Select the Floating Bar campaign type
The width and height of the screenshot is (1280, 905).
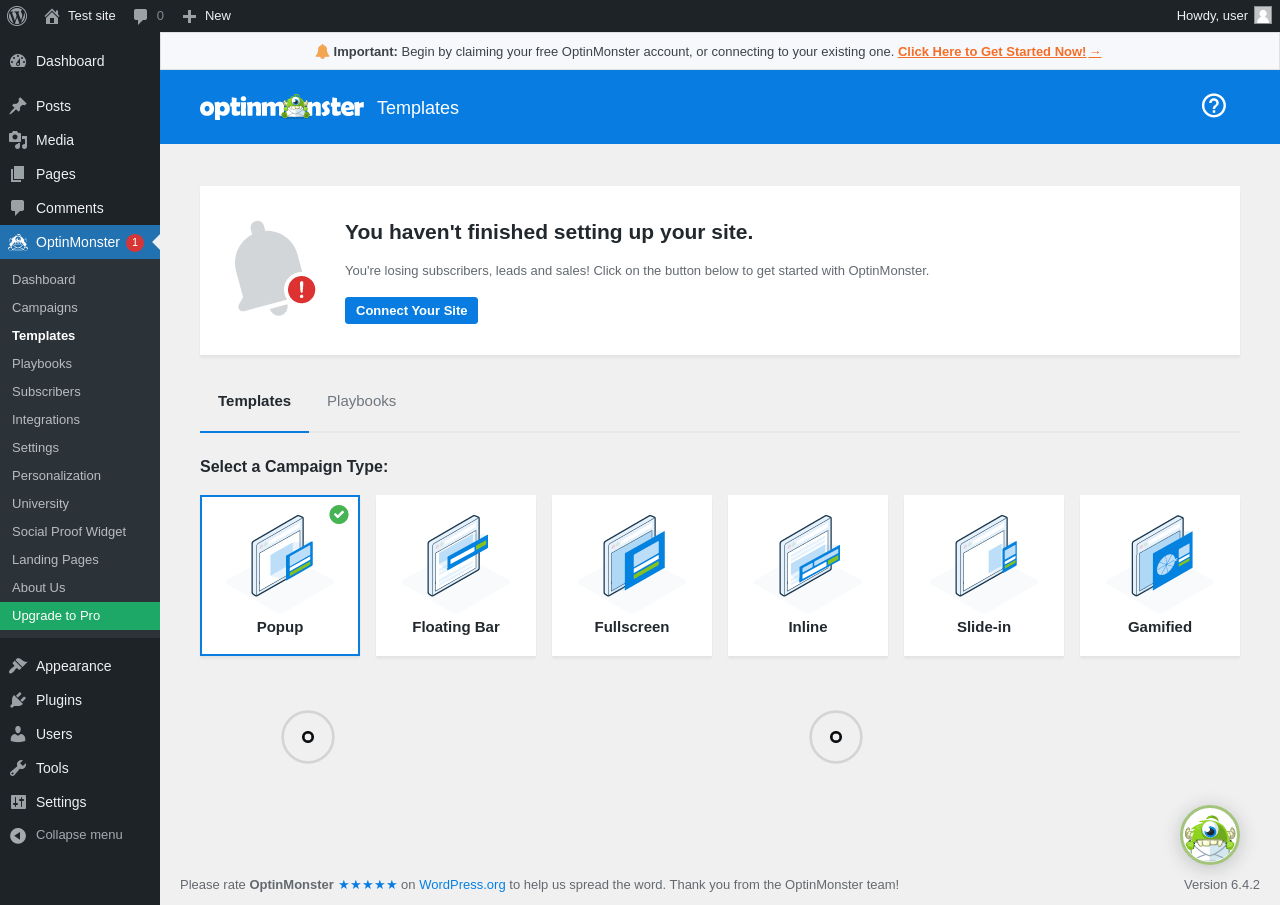coord(456,575)
